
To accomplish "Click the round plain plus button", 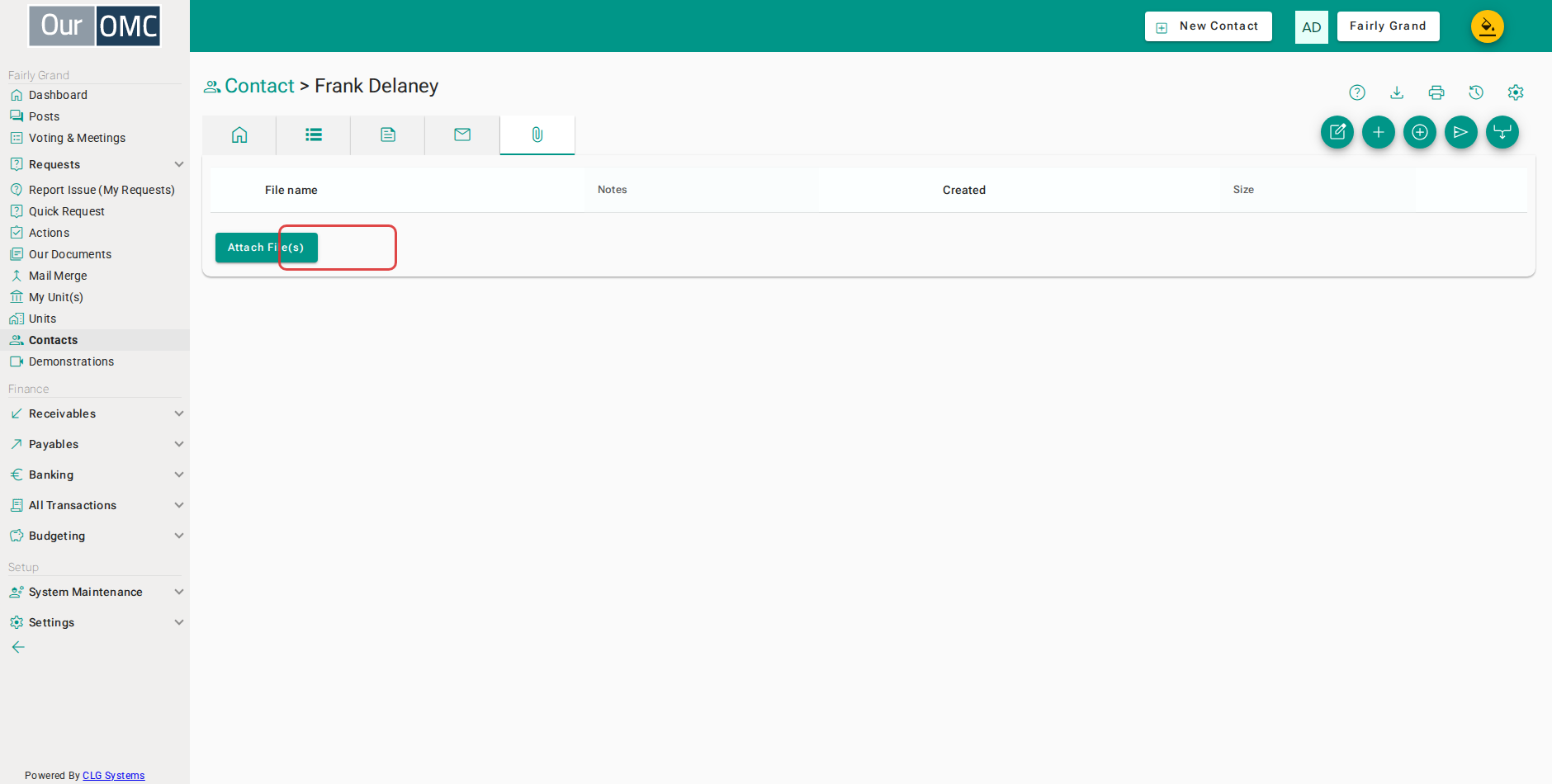I will tap(1379, 132).
